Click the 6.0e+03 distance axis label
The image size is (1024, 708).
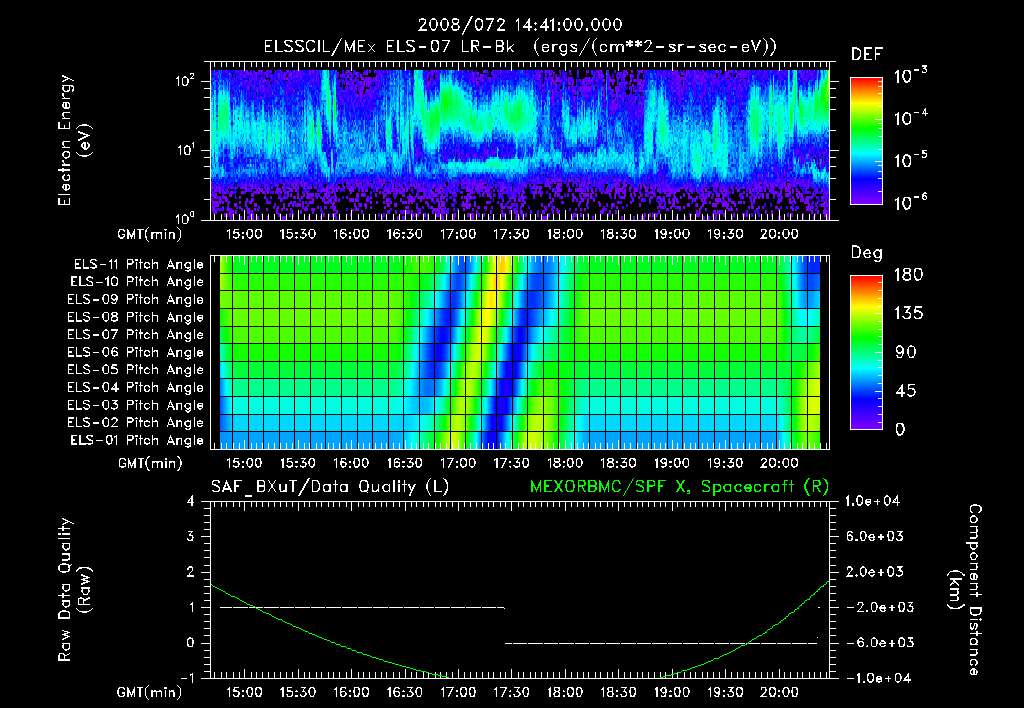pyautogui.click(x=874, y=536)
